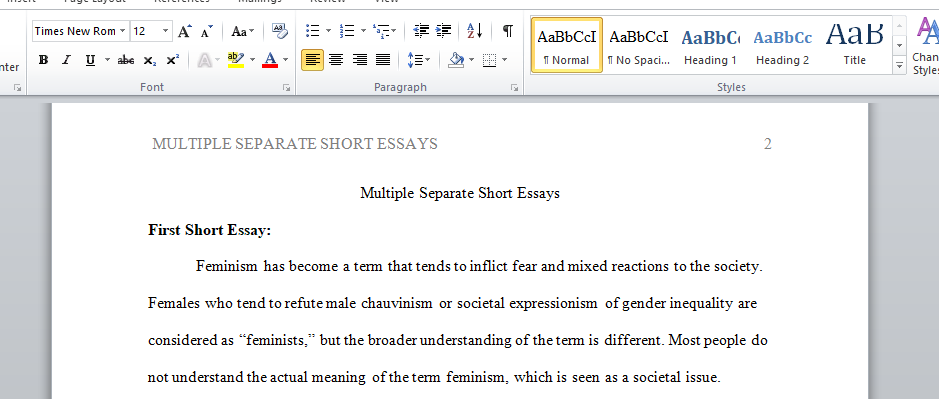939x399 pixels.
Task: Apply the Heading 1 style
Action: (x=710, y=46)
